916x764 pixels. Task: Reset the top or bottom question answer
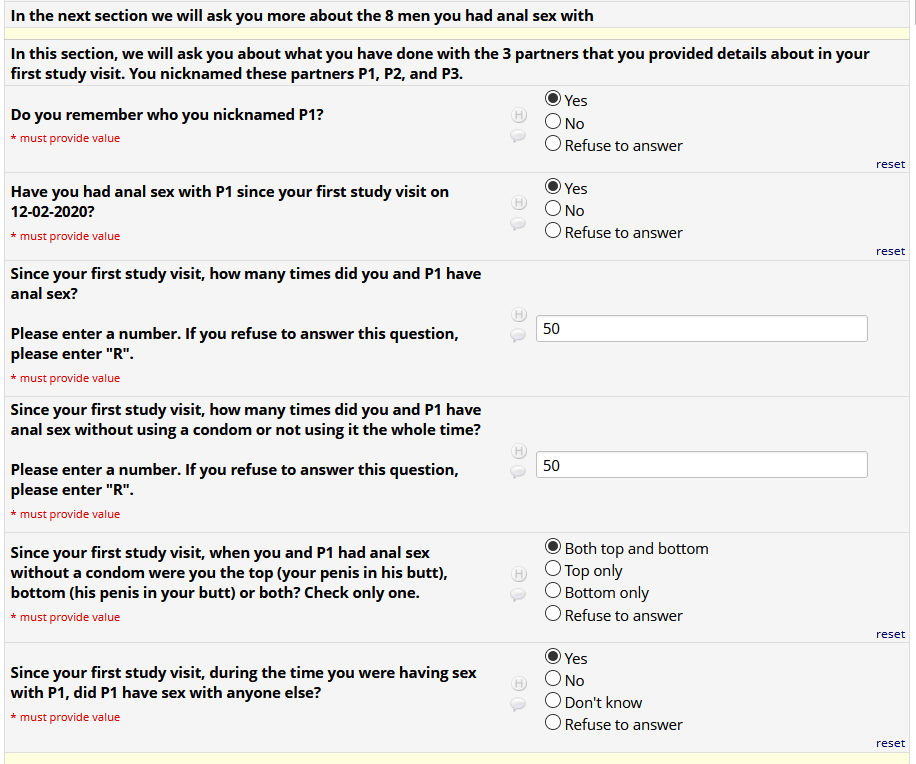890,634
